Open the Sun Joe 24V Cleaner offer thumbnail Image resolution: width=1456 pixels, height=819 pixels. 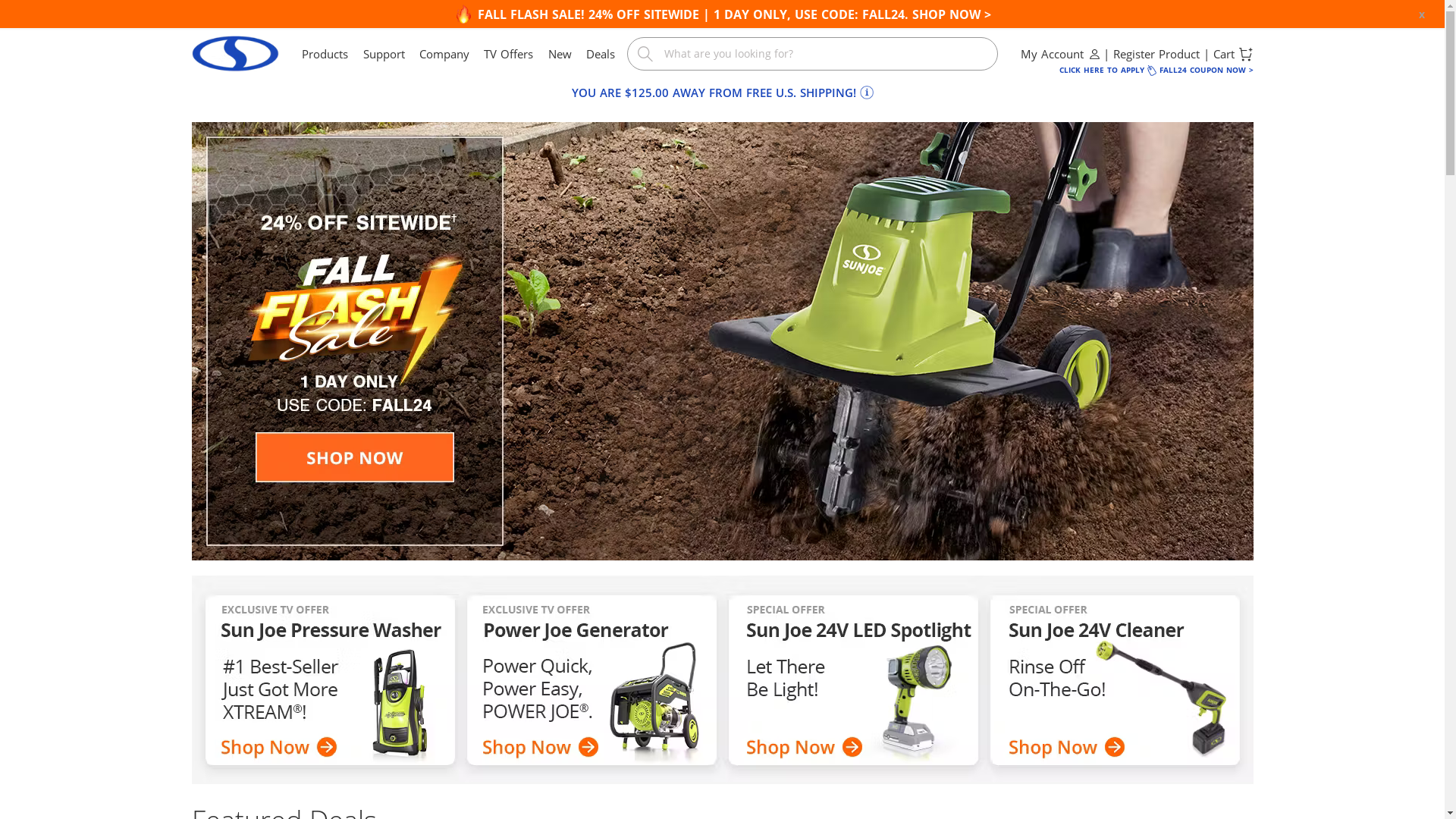[x=1115, y=680]
